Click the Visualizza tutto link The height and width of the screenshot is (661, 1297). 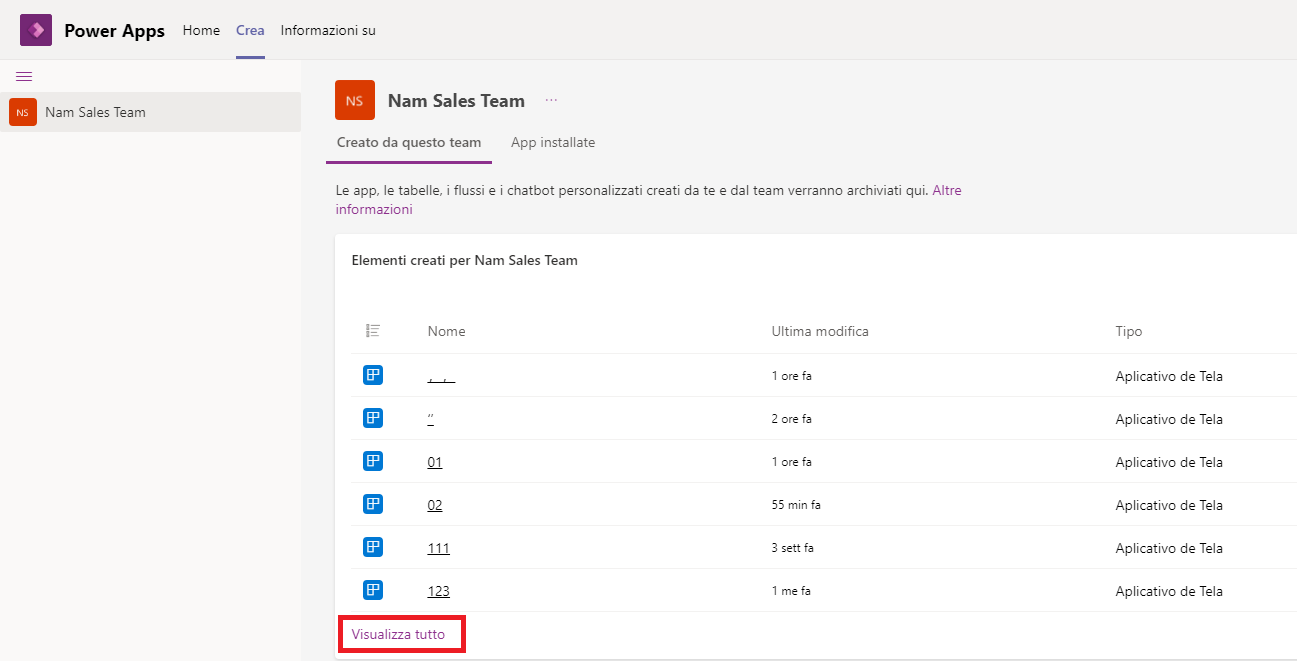[x=398, y=634]
